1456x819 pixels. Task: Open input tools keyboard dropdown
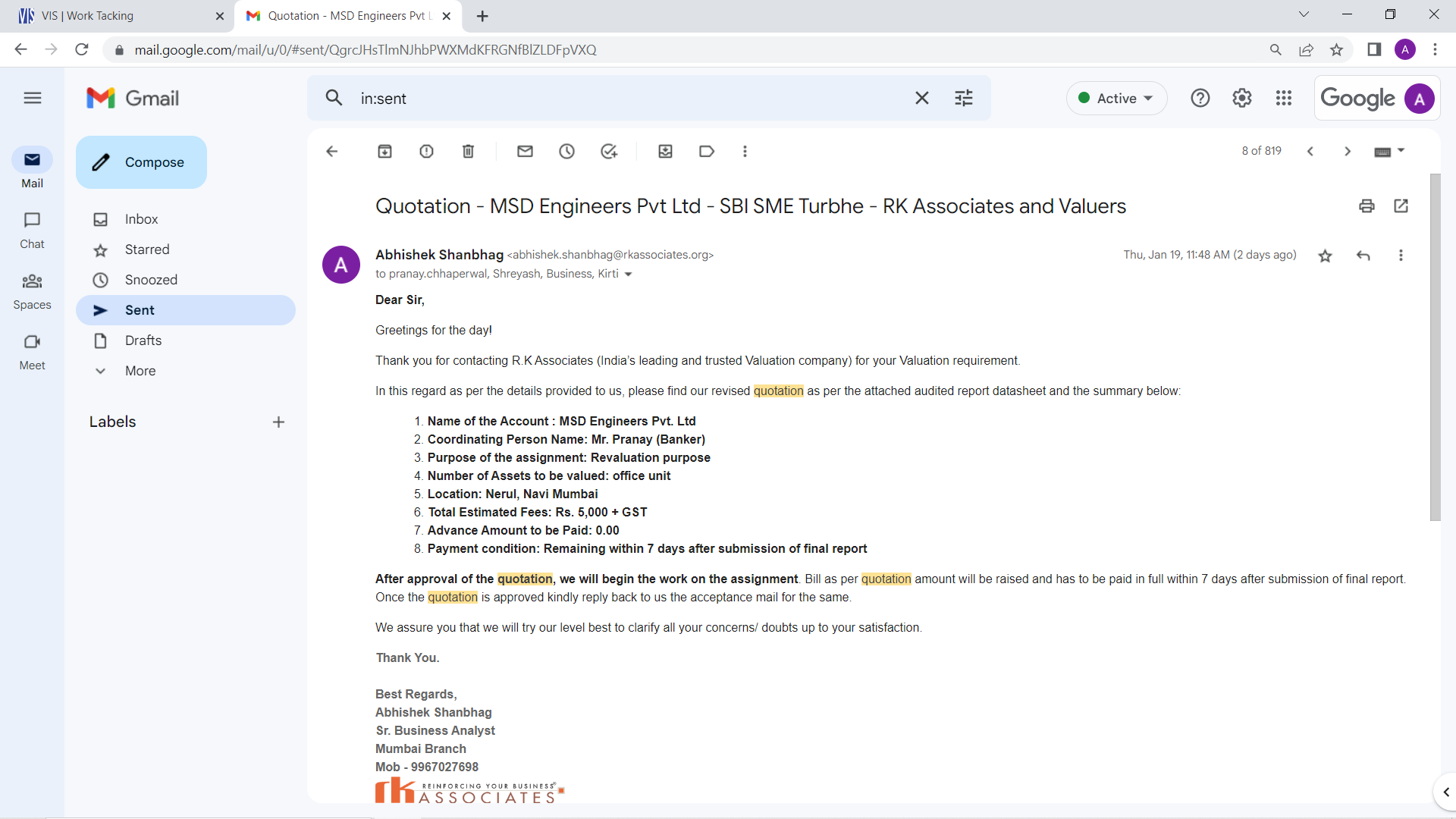[1389, 151]
